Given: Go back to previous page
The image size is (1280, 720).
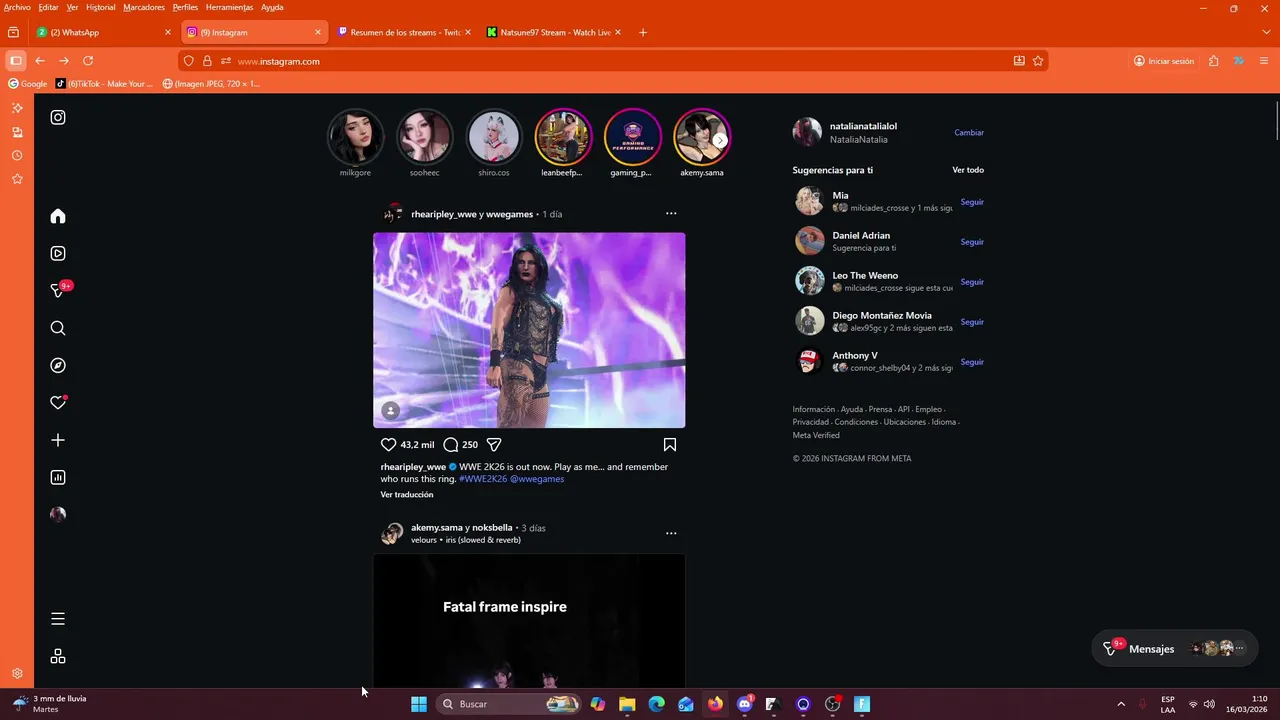Looking at the screenshot, I should click(x=40, y=61).
